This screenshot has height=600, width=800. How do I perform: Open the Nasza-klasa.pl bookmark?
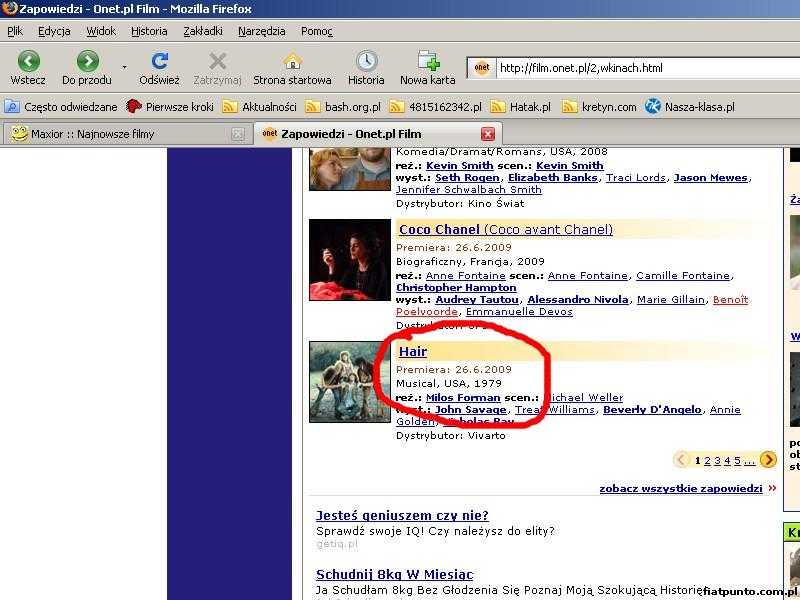(690, 107)
